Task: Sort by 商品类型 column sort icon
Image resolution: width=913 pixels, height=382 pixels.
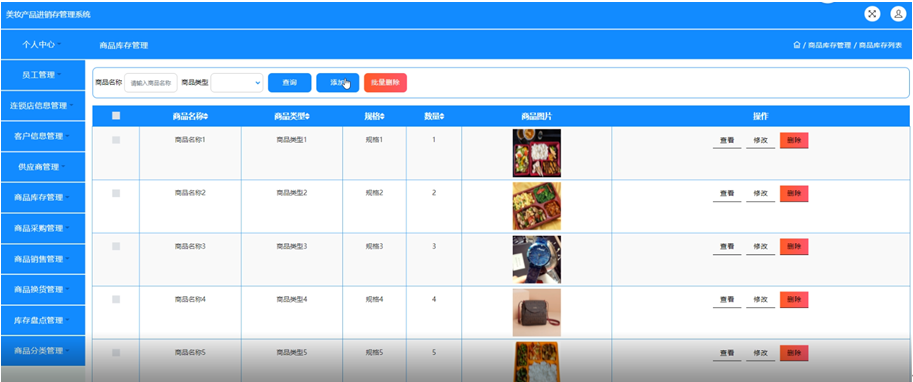Action: point(307,116)
